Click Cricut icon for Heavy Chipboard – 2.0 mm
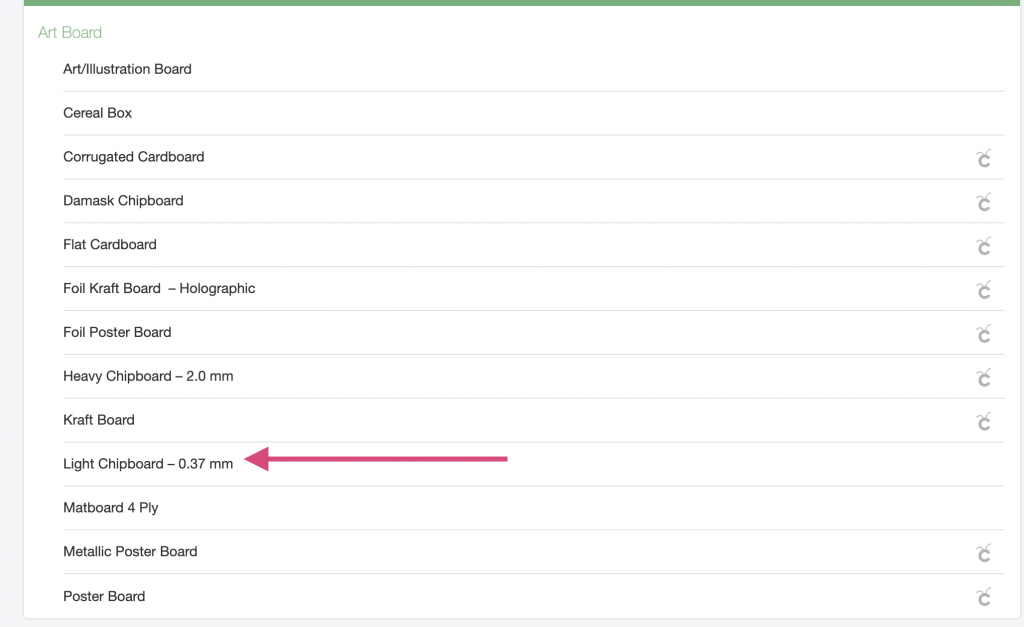Image resolution: width=1024 pixels, height=627 pixels. pos(984,377)
